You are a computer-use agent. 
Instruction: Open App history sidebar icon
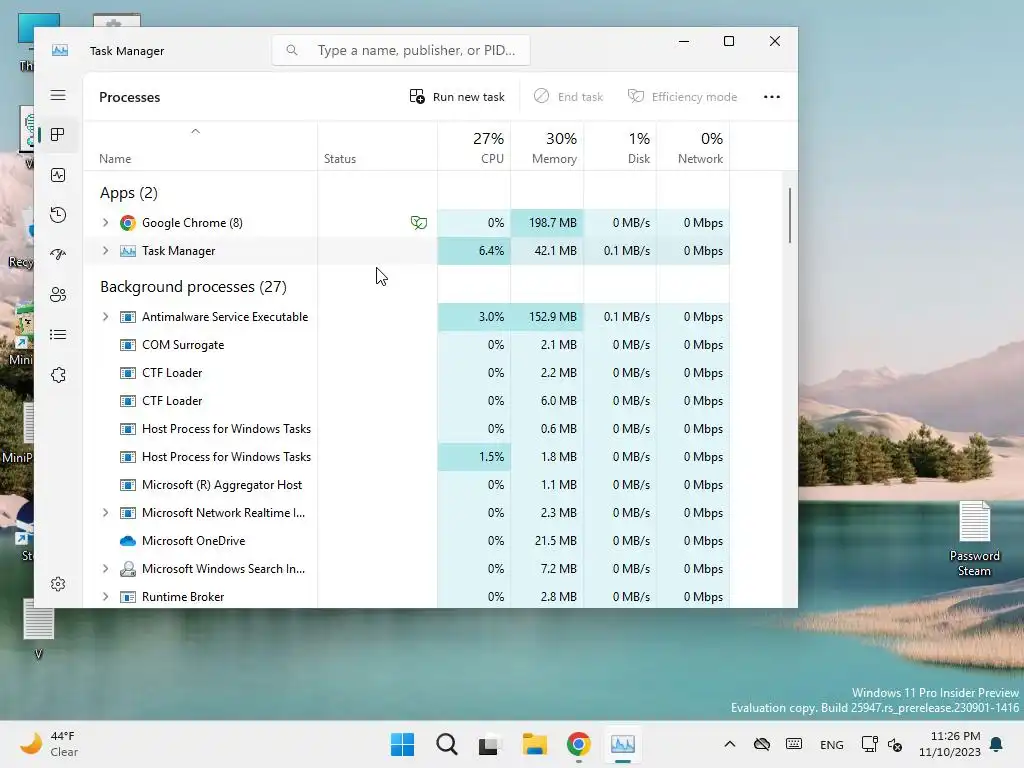pos(58,215)
